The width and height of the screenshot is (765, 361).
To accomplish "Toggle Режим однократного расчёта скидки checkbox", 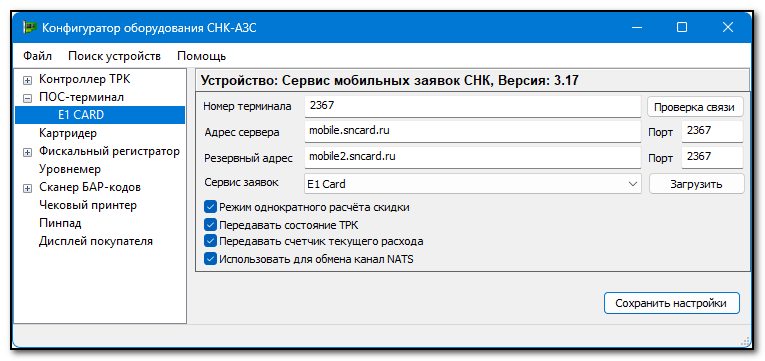I will [210, 207].
